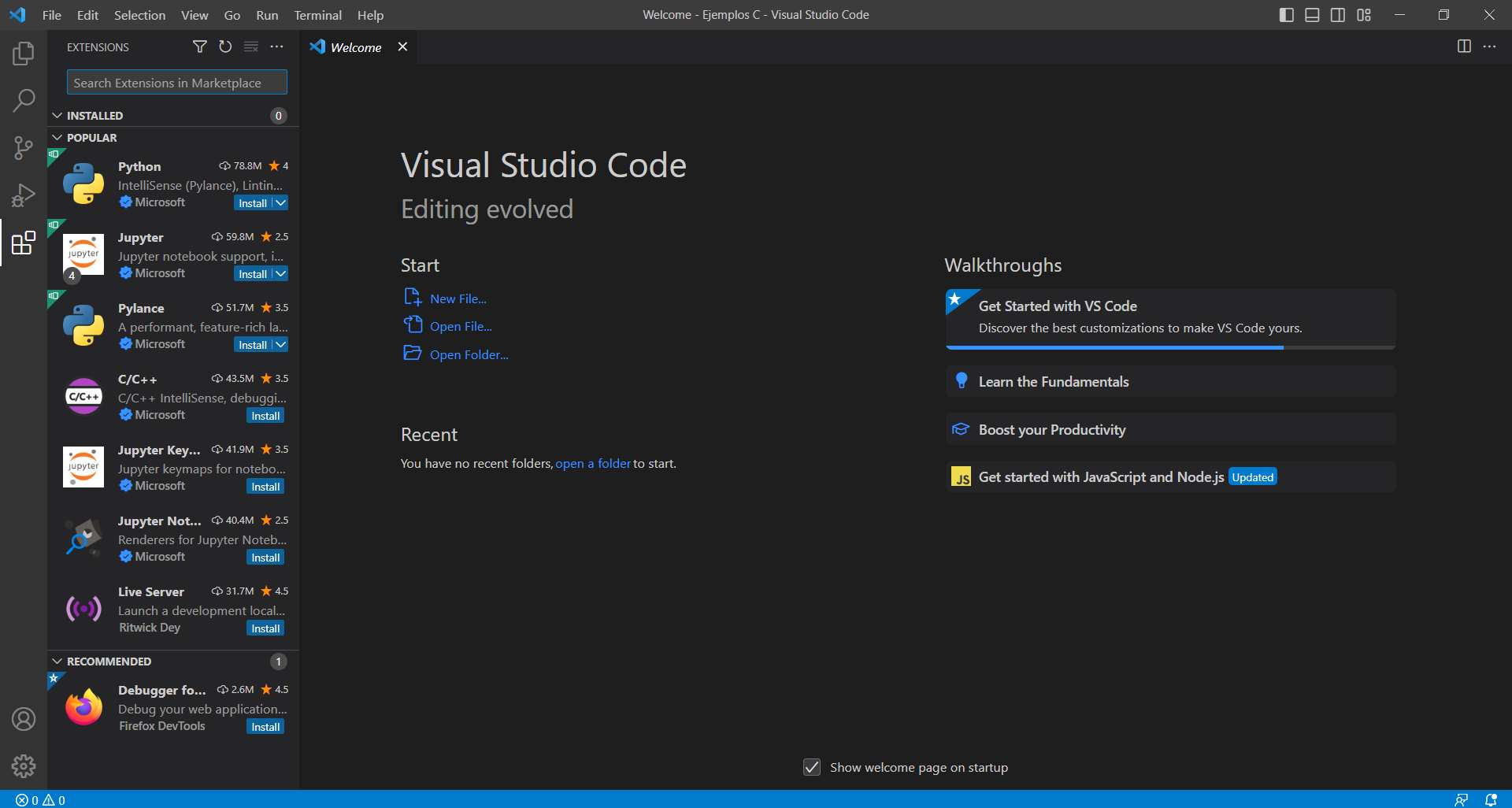
Task: Install the C/C++ extension
Action: coord(265,416)
